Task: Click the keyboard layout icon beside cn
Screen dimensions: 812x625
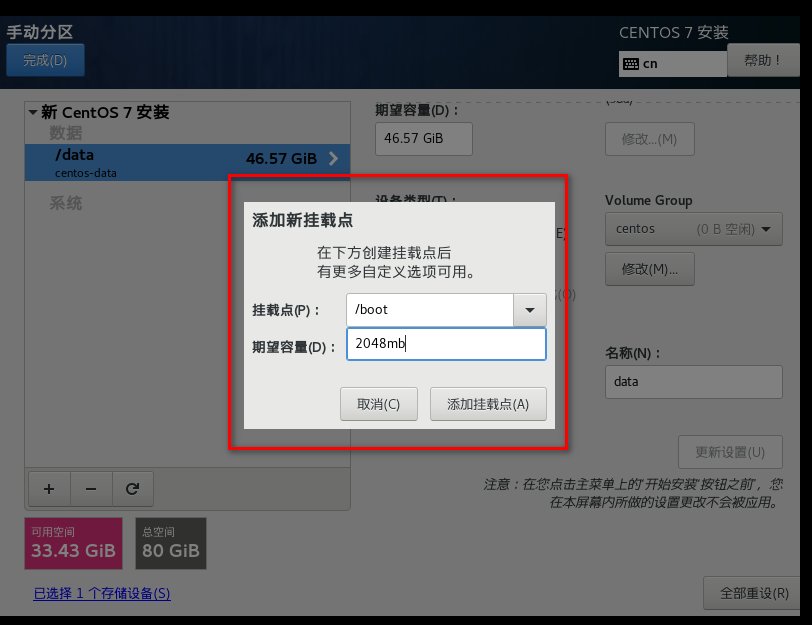Action: 631,64
